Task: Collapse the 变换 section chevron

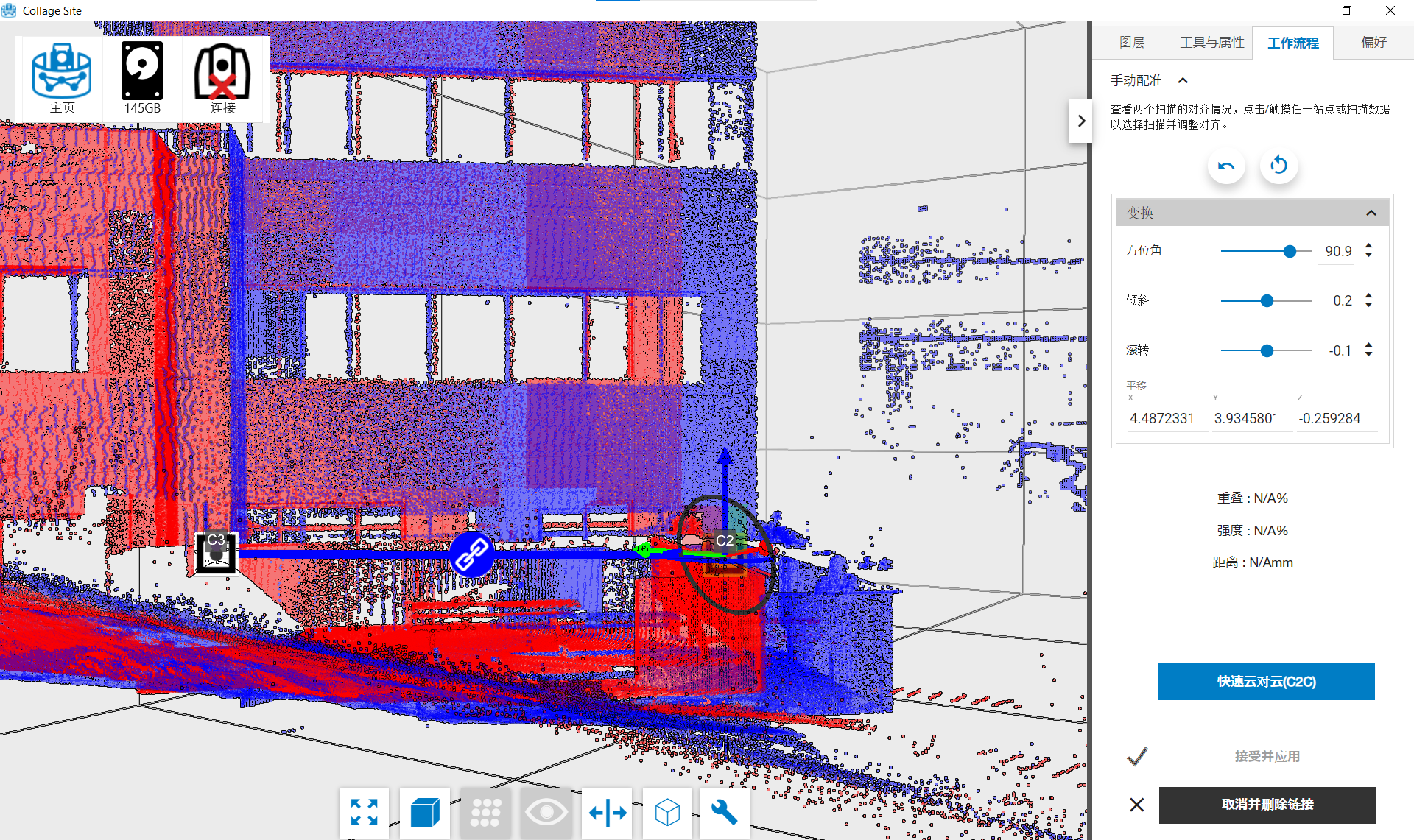Action: click(x=1371, y=213)
